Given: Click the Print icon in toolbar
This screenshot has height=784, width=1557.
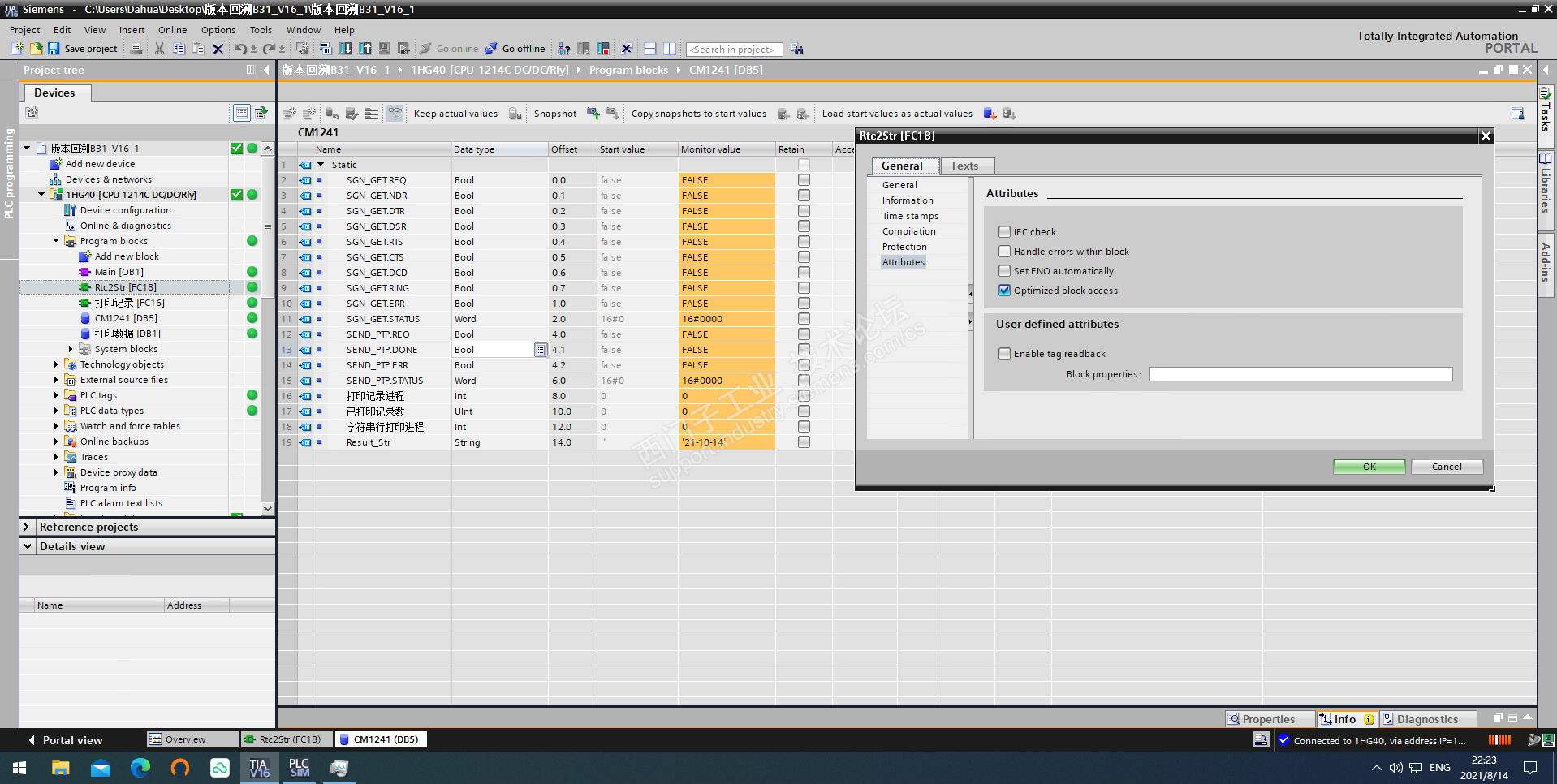Looking at the screenshot, I should [136, 49].
